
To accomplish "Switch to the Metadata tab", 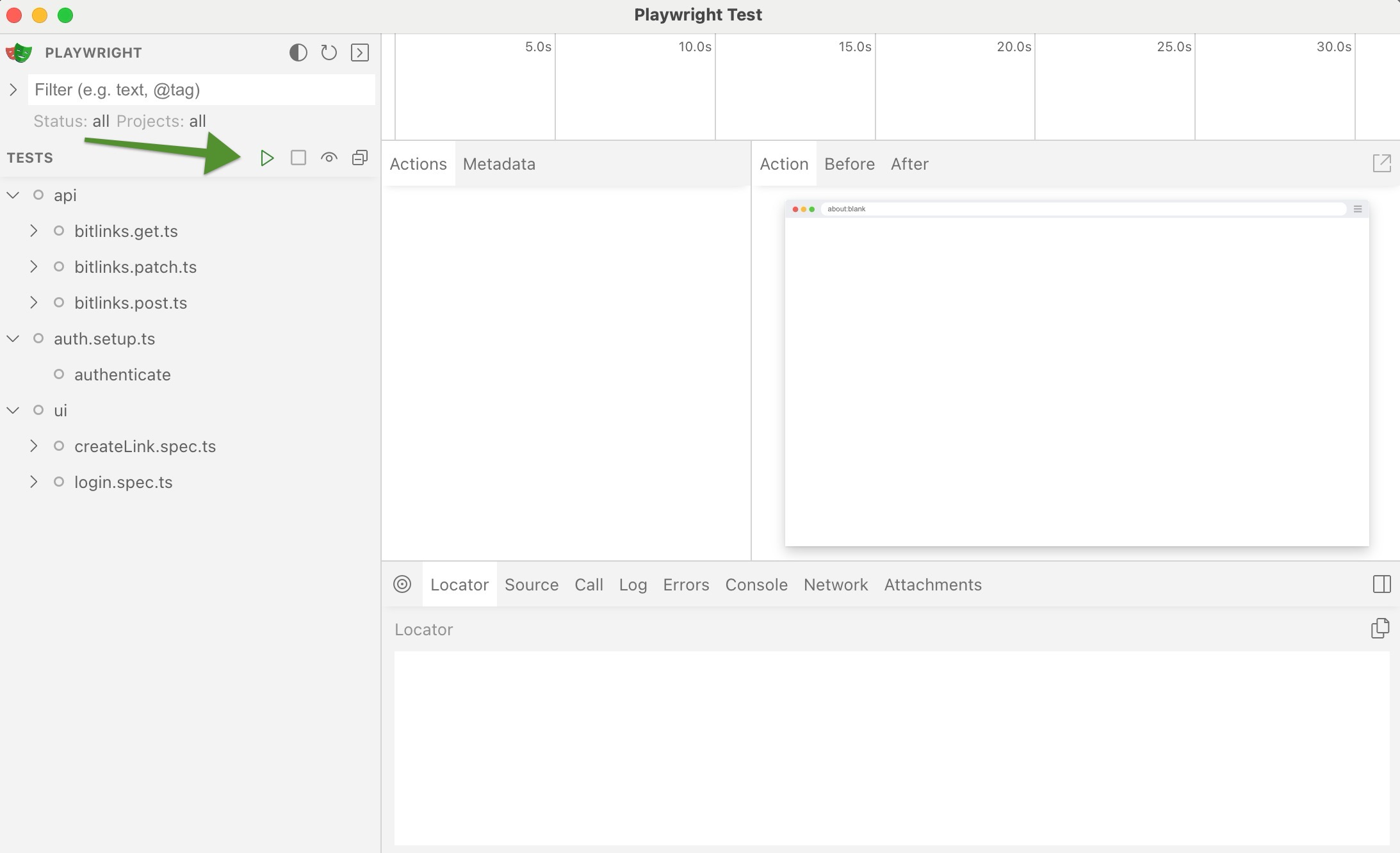I will click(x=499, y=164).
